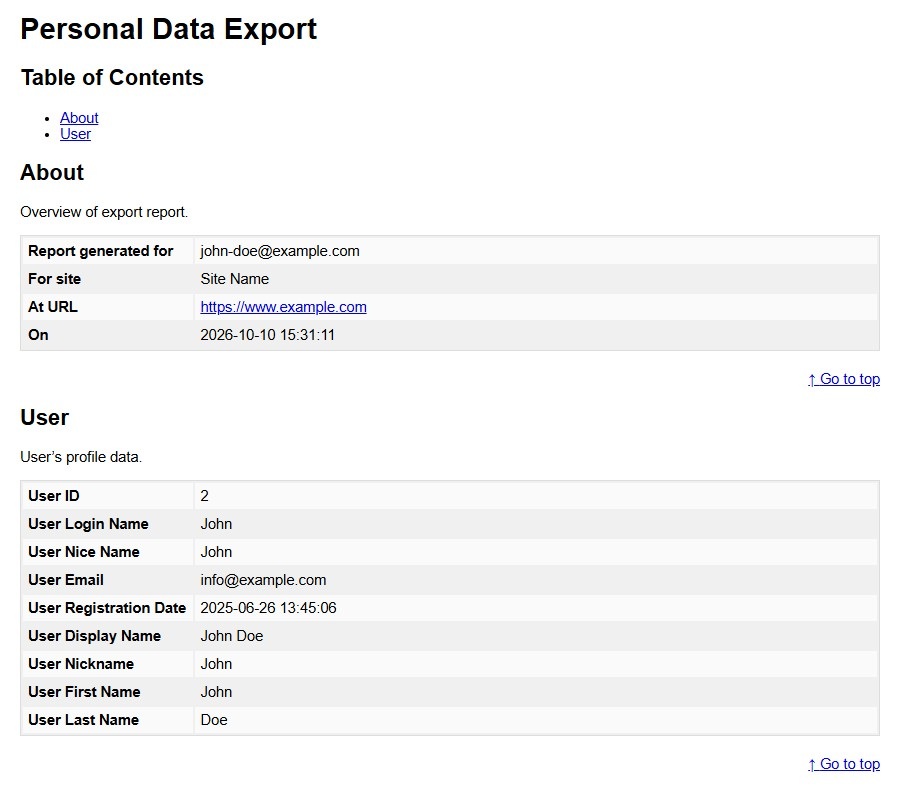Select the 2025-06-26 13:45:06 value

coord(269,608)
